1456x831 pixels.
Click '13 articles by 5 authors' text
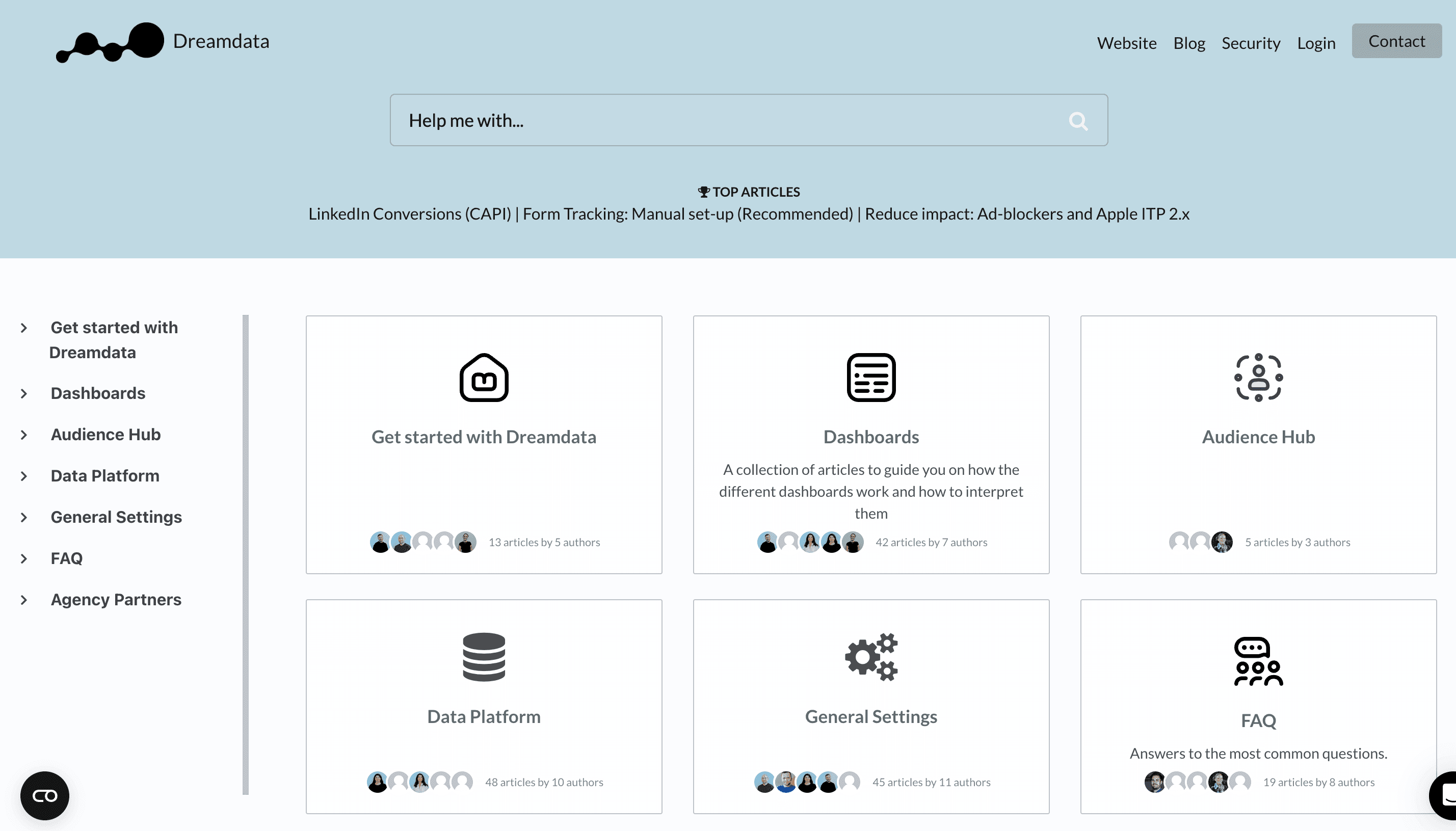coord(544,542)
